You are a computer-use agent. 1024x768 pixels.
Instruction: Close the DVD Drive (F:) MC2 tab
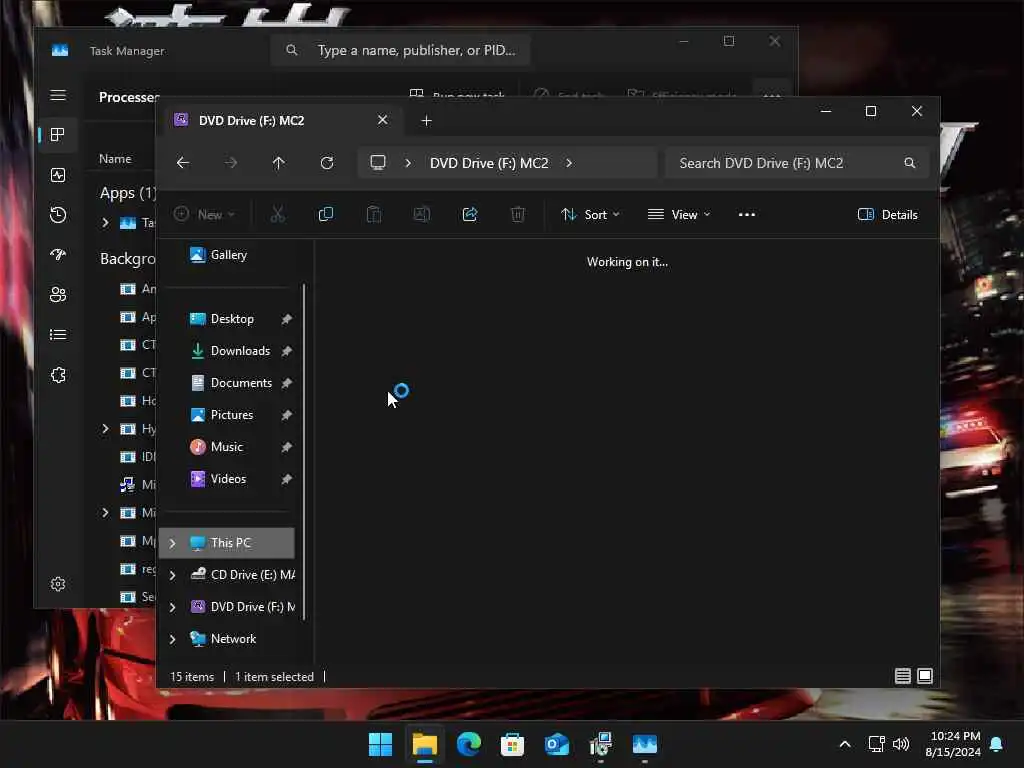(x=383, y=120)
